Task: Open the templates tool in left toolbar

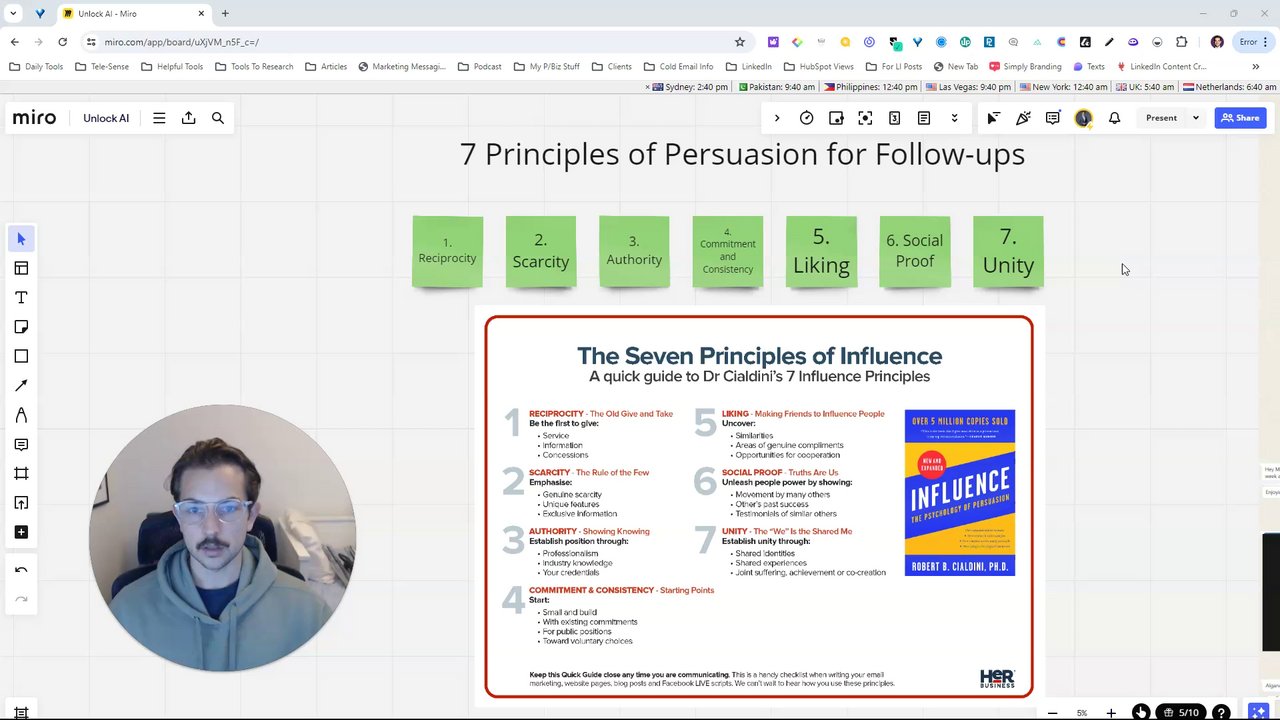Action: coord(21,268)
